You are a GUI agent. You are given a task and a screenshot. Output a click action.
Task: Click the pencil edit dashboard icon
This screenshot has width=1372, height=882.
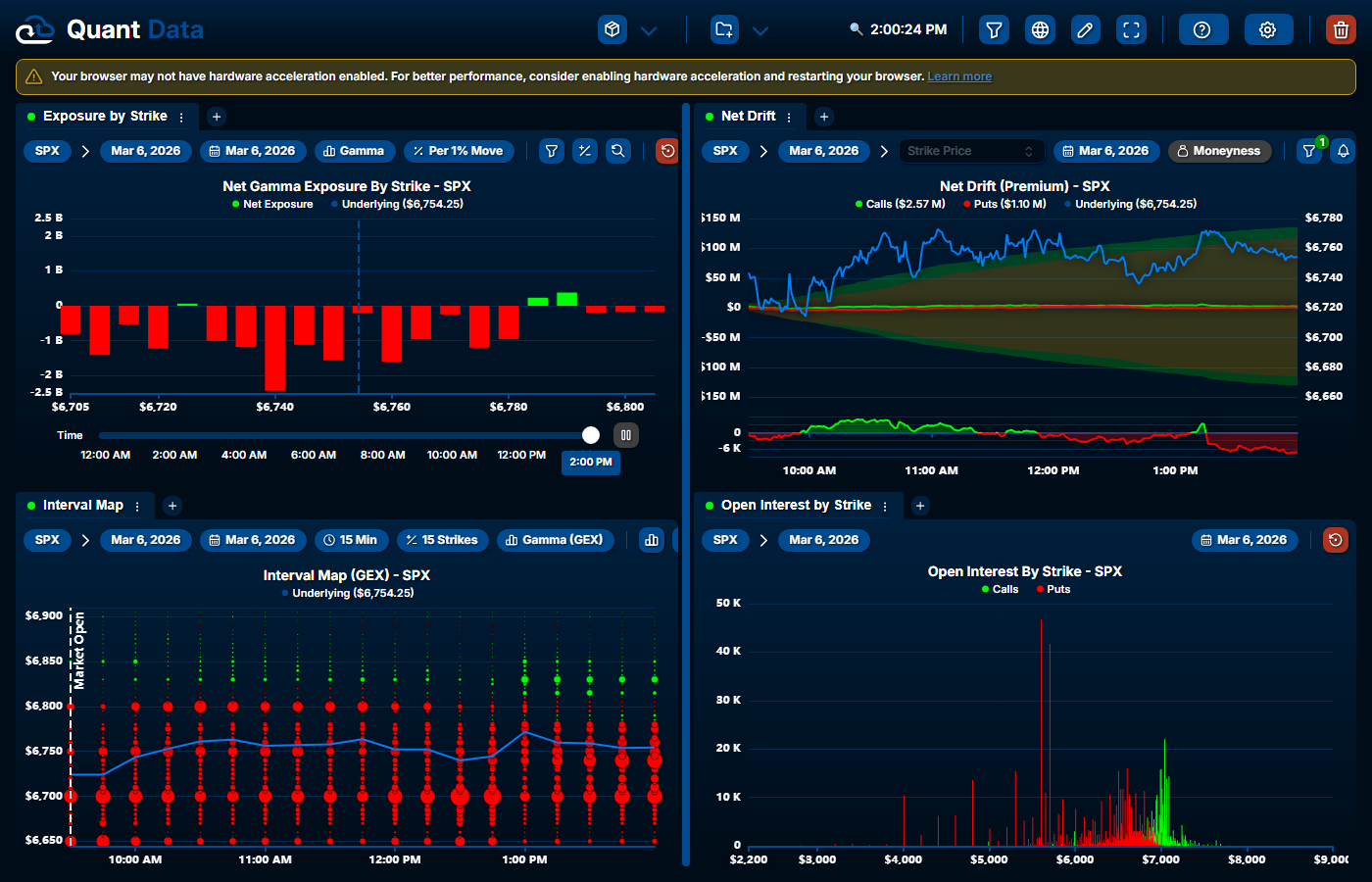point(1085,29)
